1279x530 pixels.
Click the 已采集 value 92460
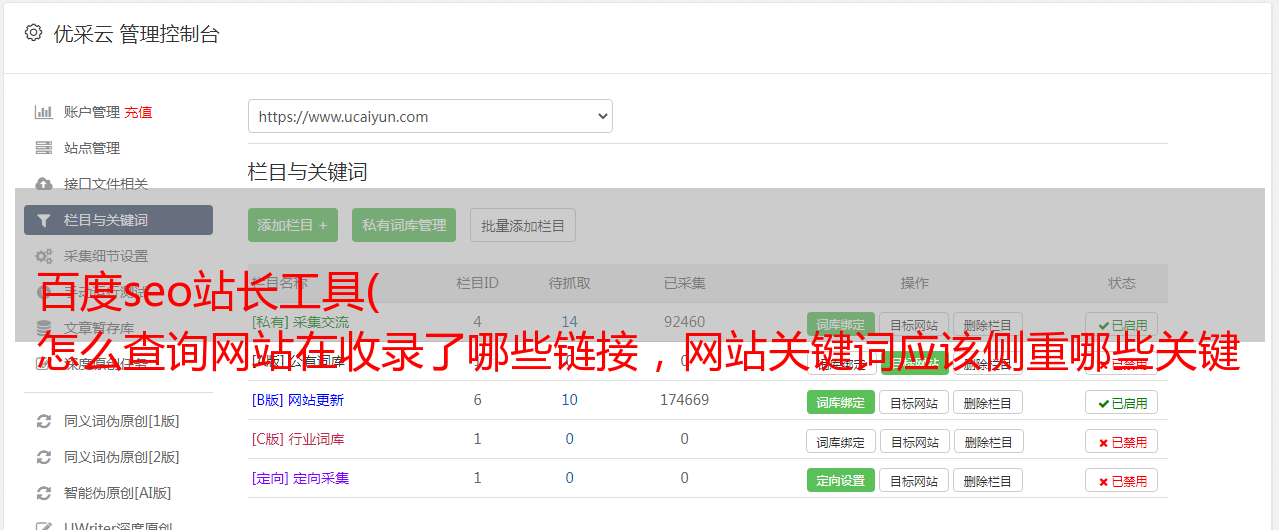tap(684, 322)
